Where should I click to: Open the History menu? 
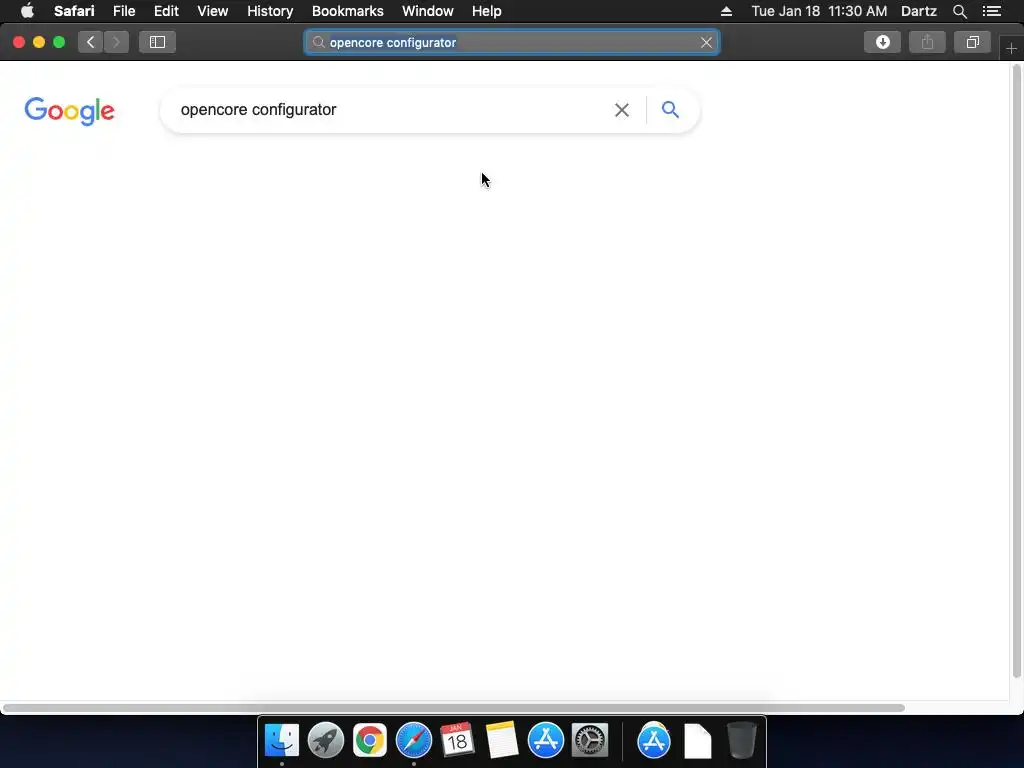[x=270, y=11]
